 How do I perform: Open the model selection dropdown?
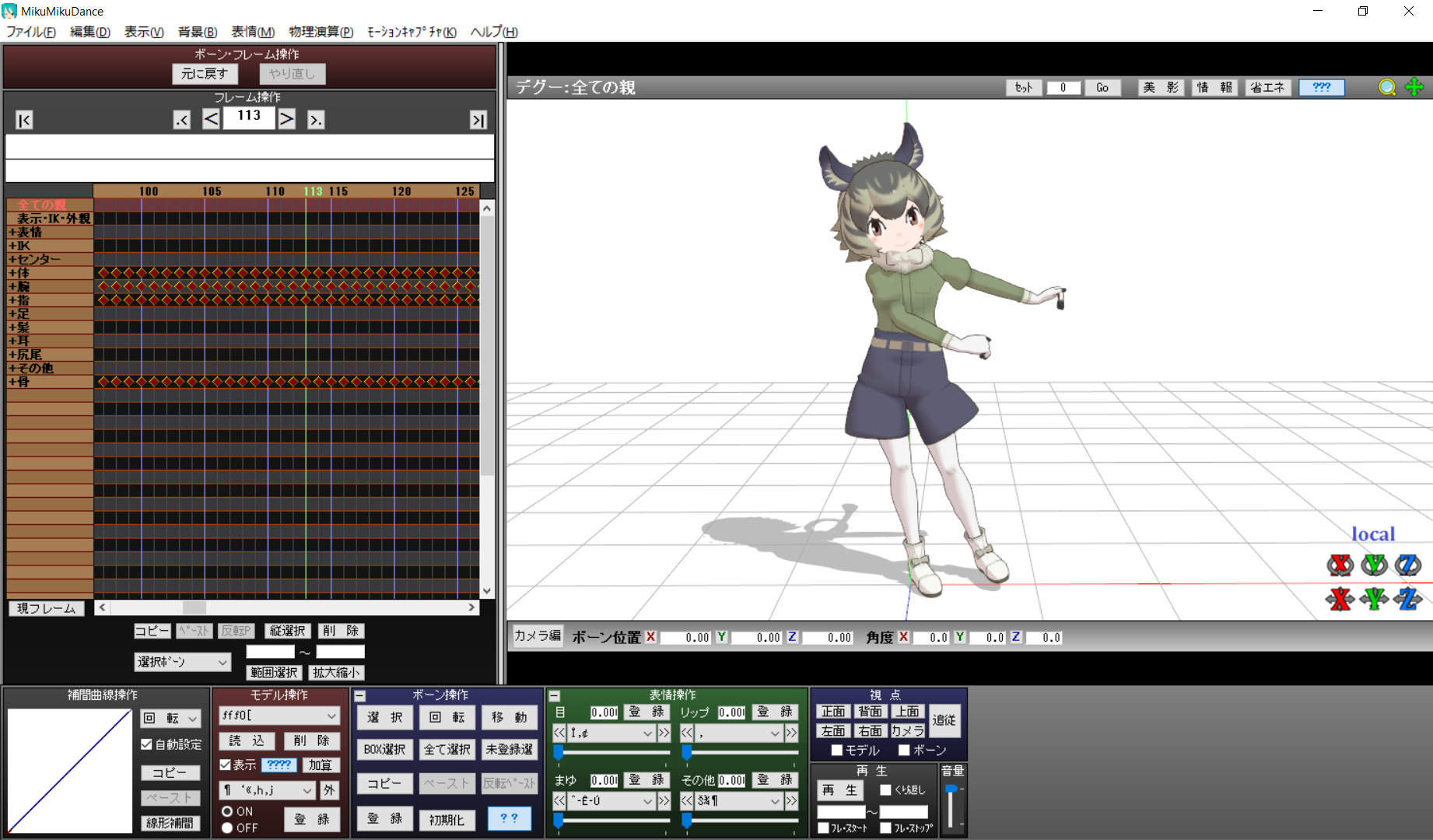pyautogui.click(x=279, y=716)
